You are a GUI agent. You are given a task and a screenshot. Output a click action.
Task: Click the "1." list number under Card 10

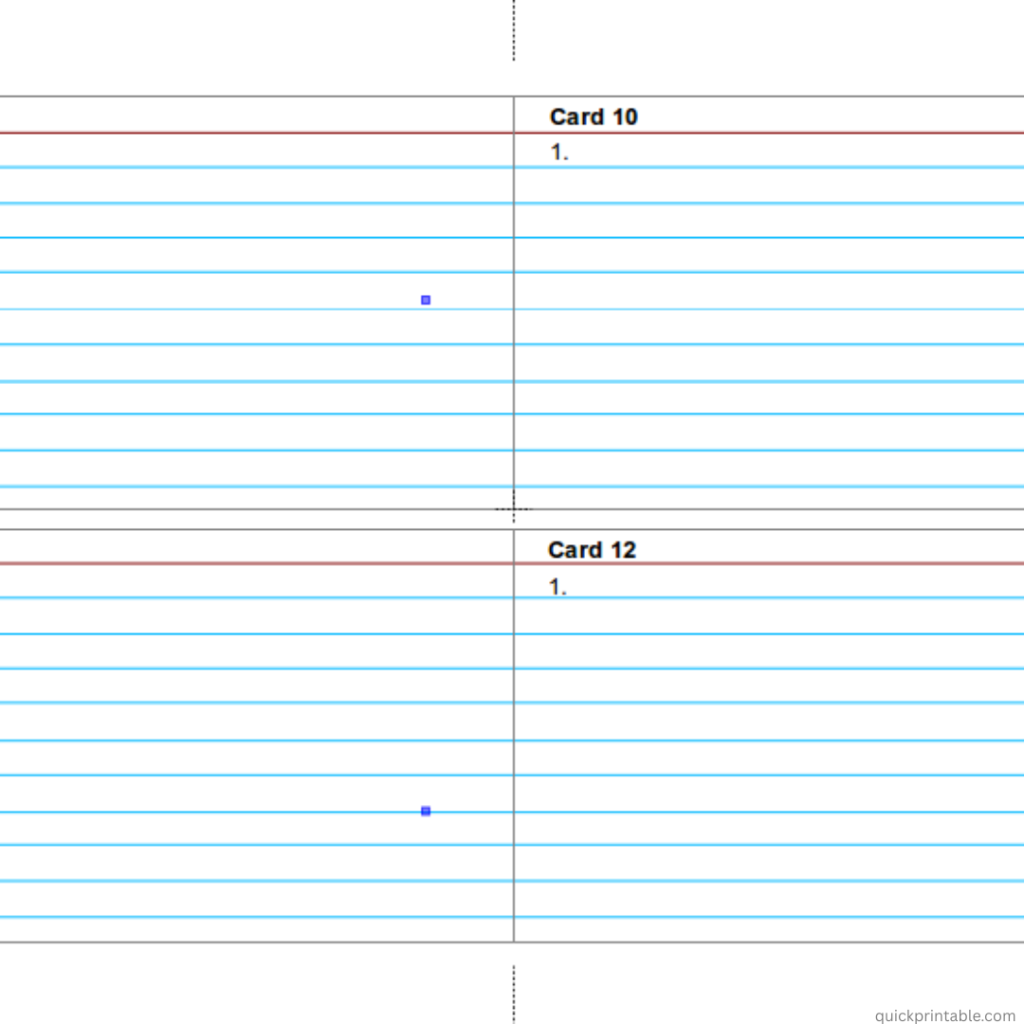(559, 153)
